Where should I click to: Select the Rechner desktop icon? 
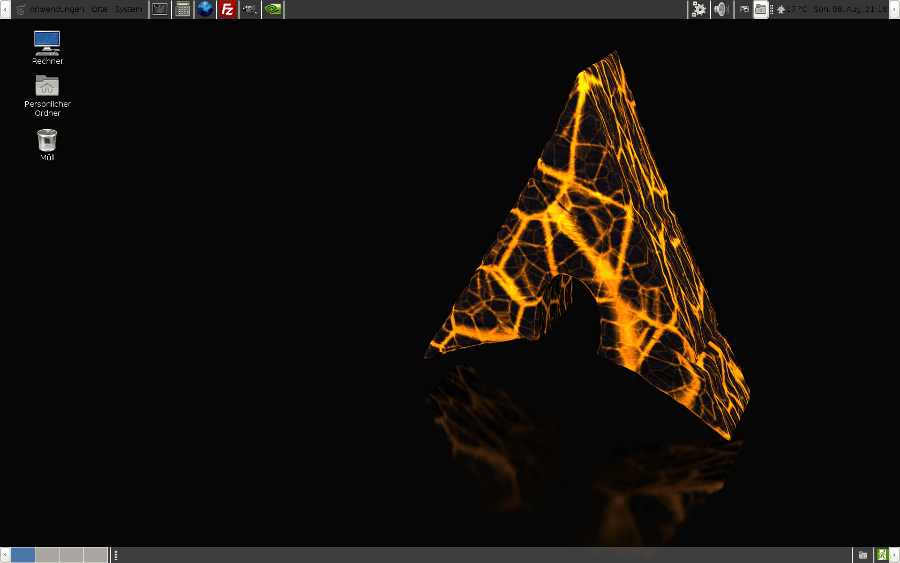click(x=47, y=47)
